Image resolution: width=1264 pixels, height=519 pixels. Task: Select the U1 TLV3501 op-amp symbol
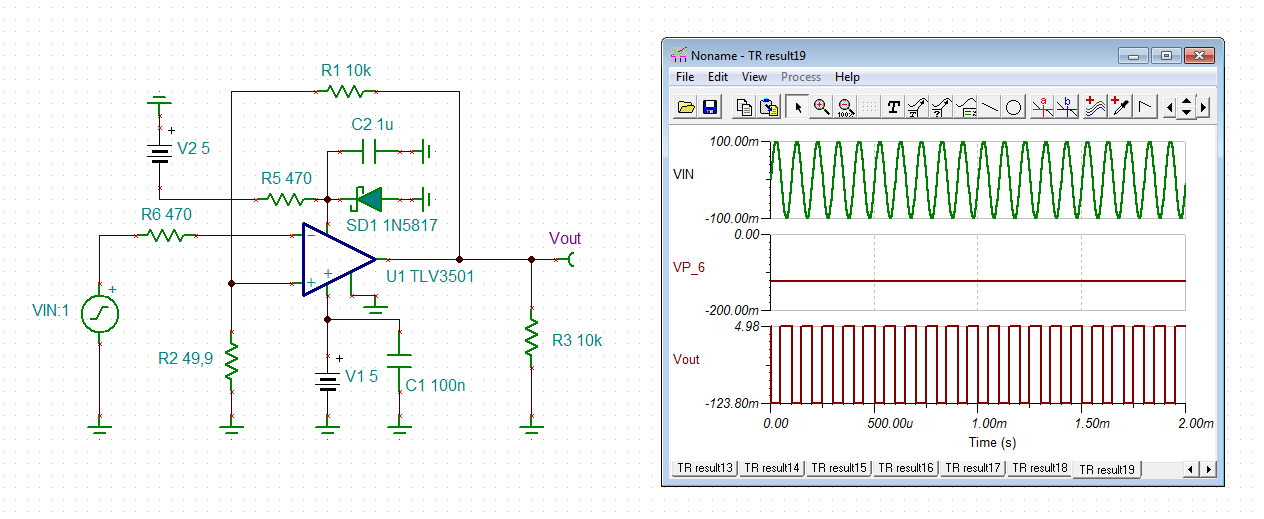click(x=338, y=260)
